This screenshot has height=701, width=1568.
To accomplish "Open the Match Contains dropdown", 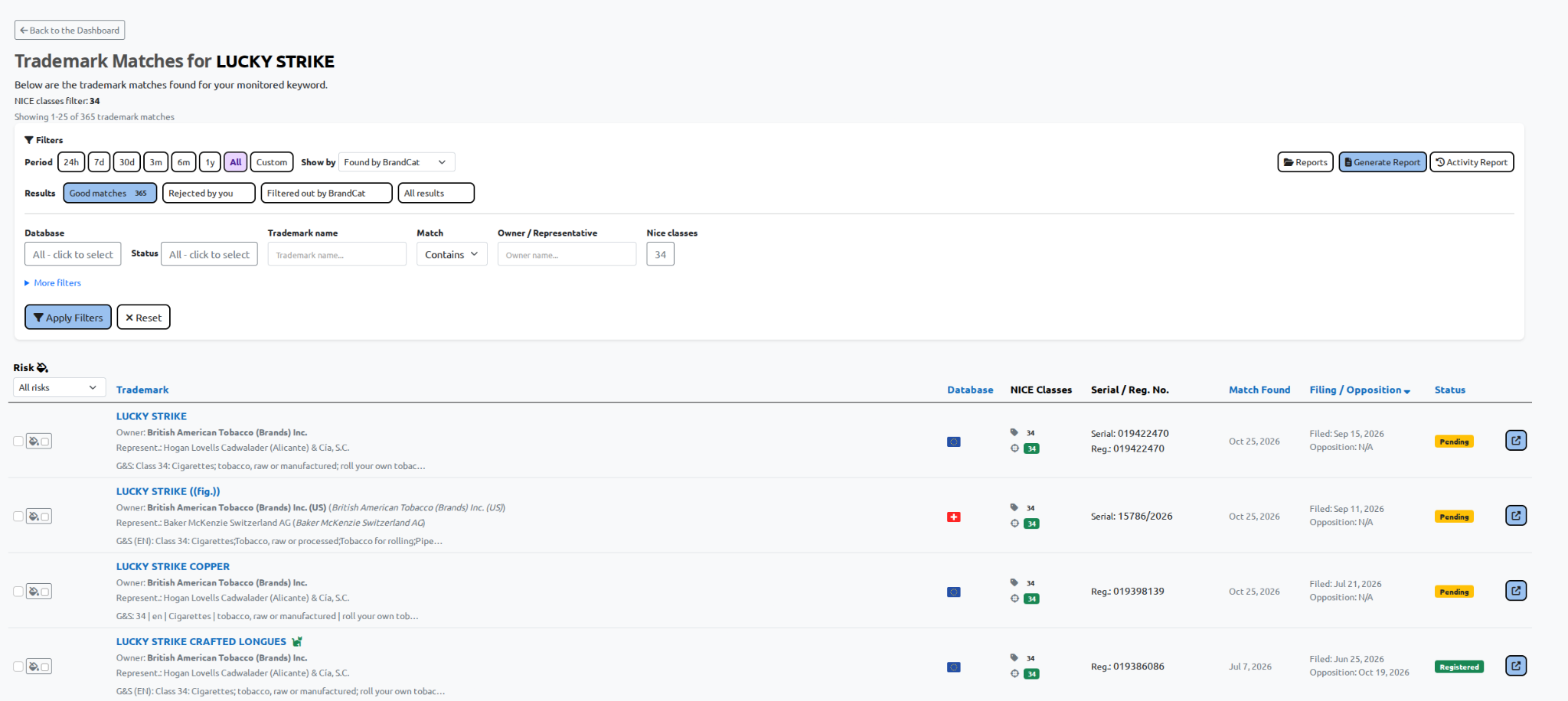I will pos(452,254).
